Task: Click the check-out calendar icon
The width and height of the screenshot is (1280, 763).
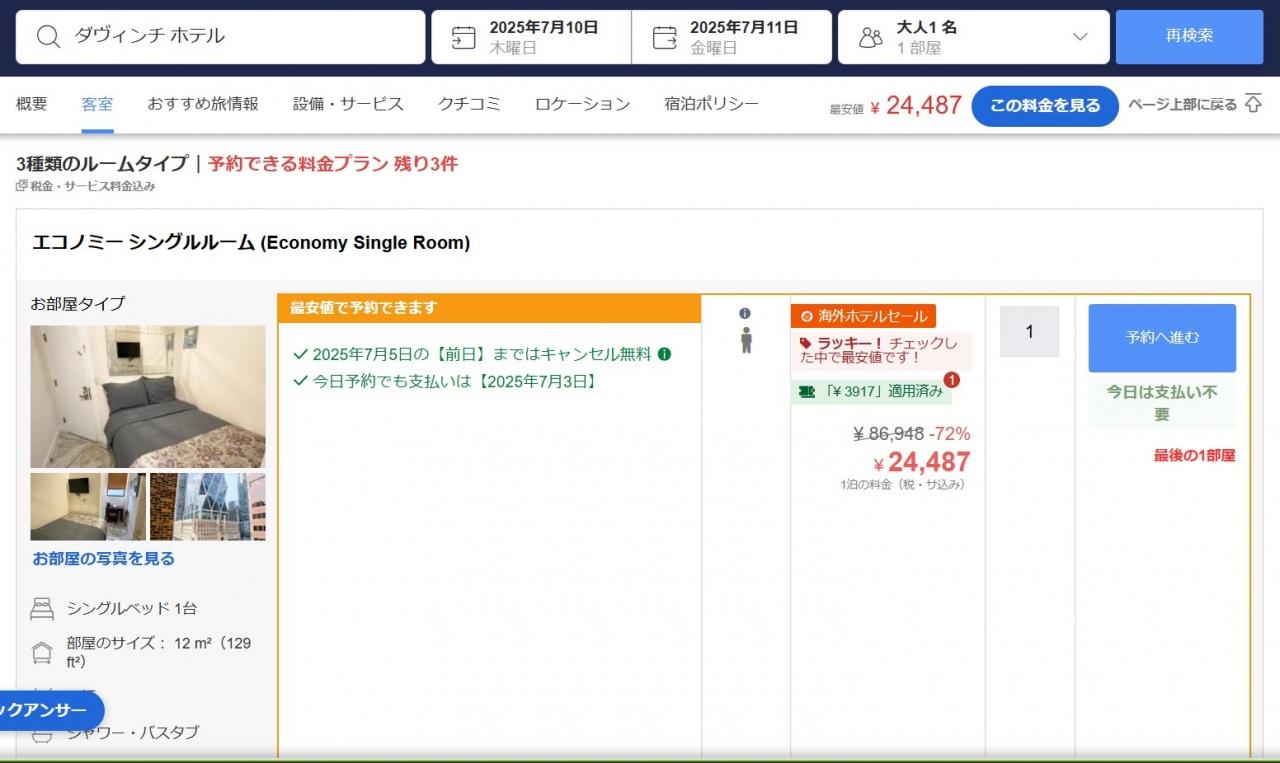Action: (664, 38)
